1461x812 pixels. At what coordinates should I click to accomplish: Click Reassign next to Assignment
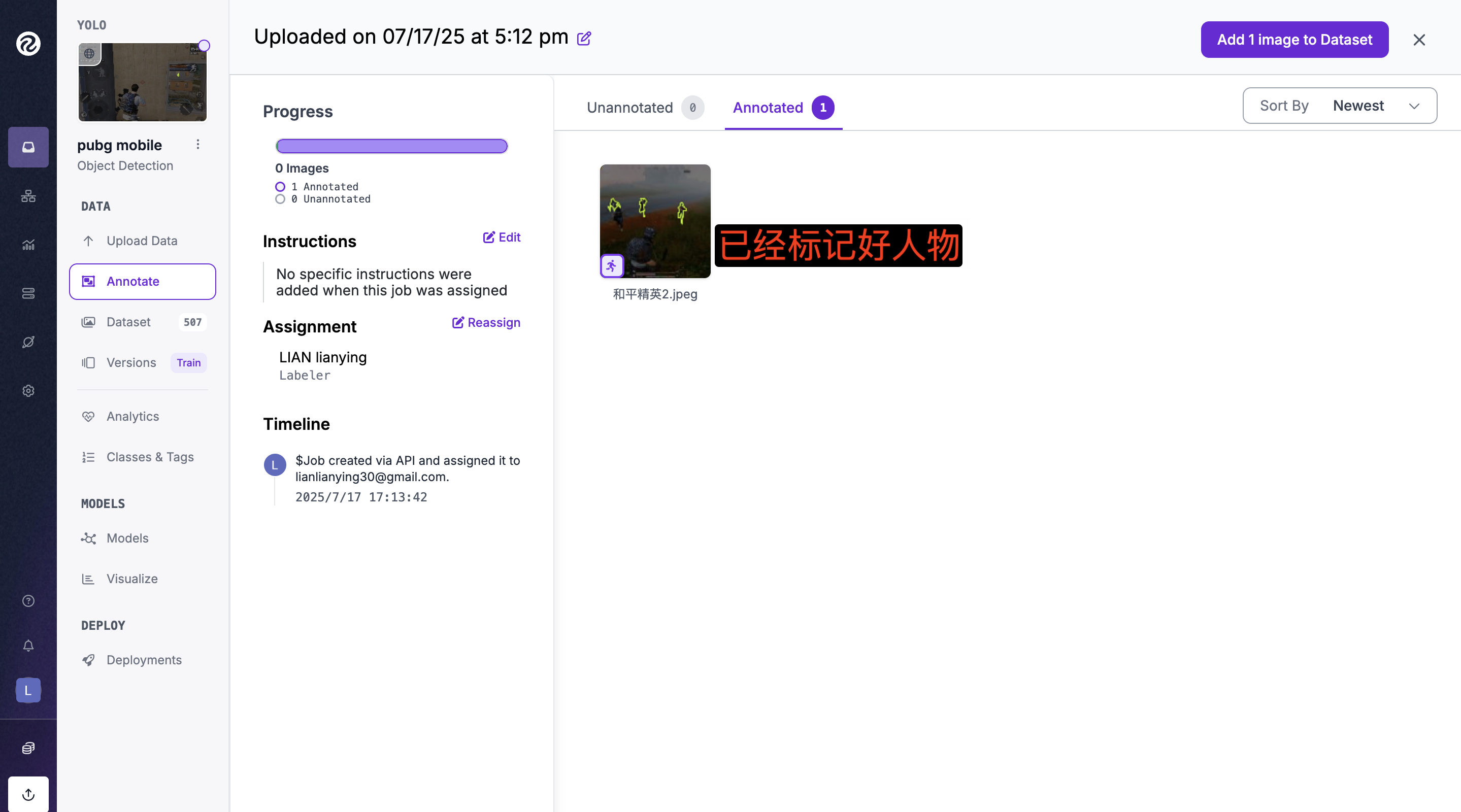[486, 323]
